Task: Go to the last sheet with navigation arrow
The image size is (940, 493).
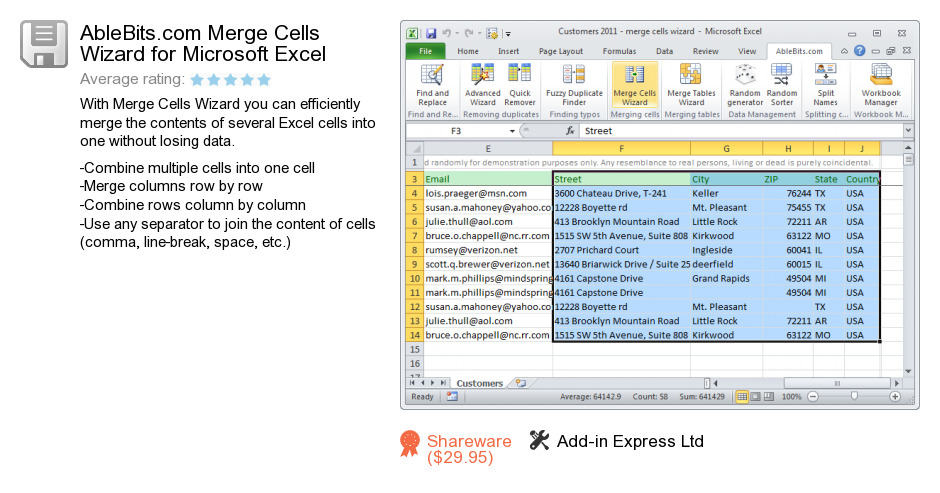Action: 443,383
